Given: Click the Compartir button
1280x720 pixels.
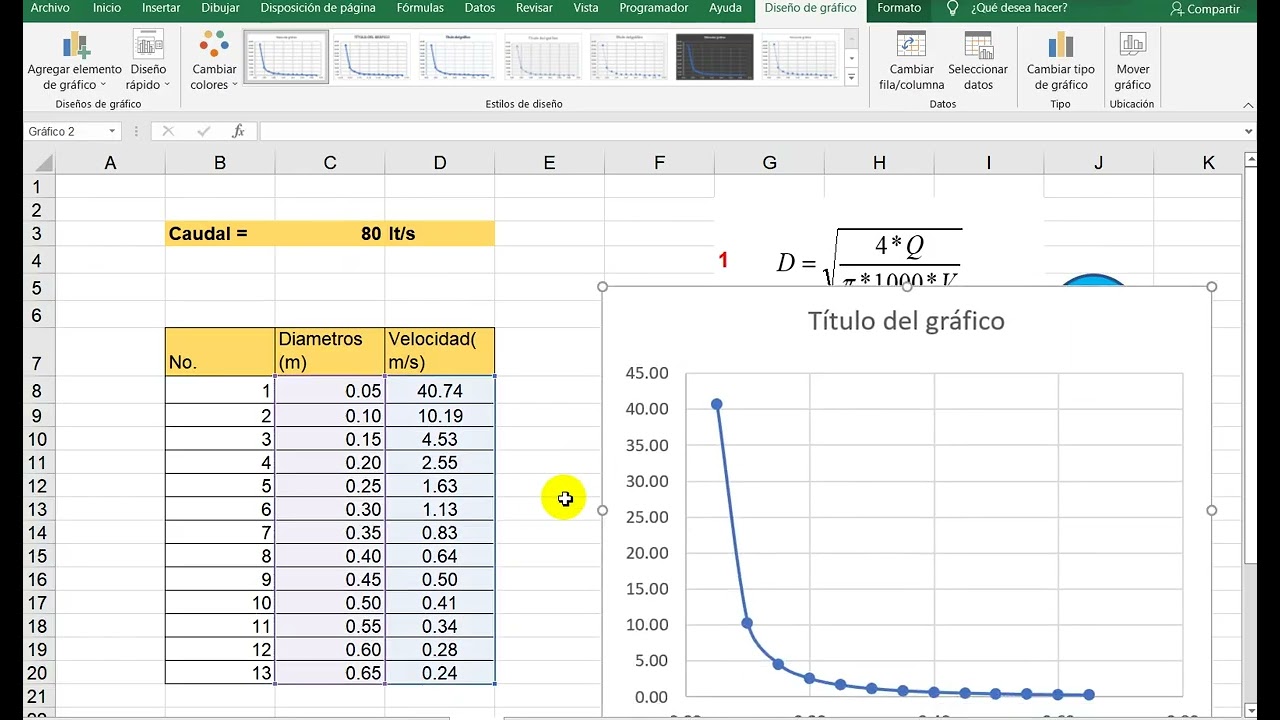Looking at the screenshot, I should 1205,9.
